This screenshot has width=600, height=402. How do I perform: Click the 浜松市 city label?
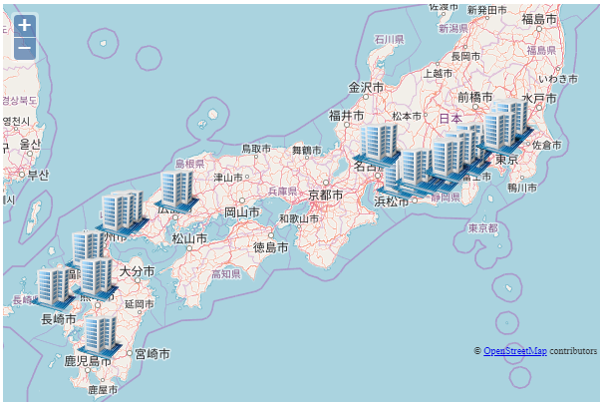[x=391, y=202]
